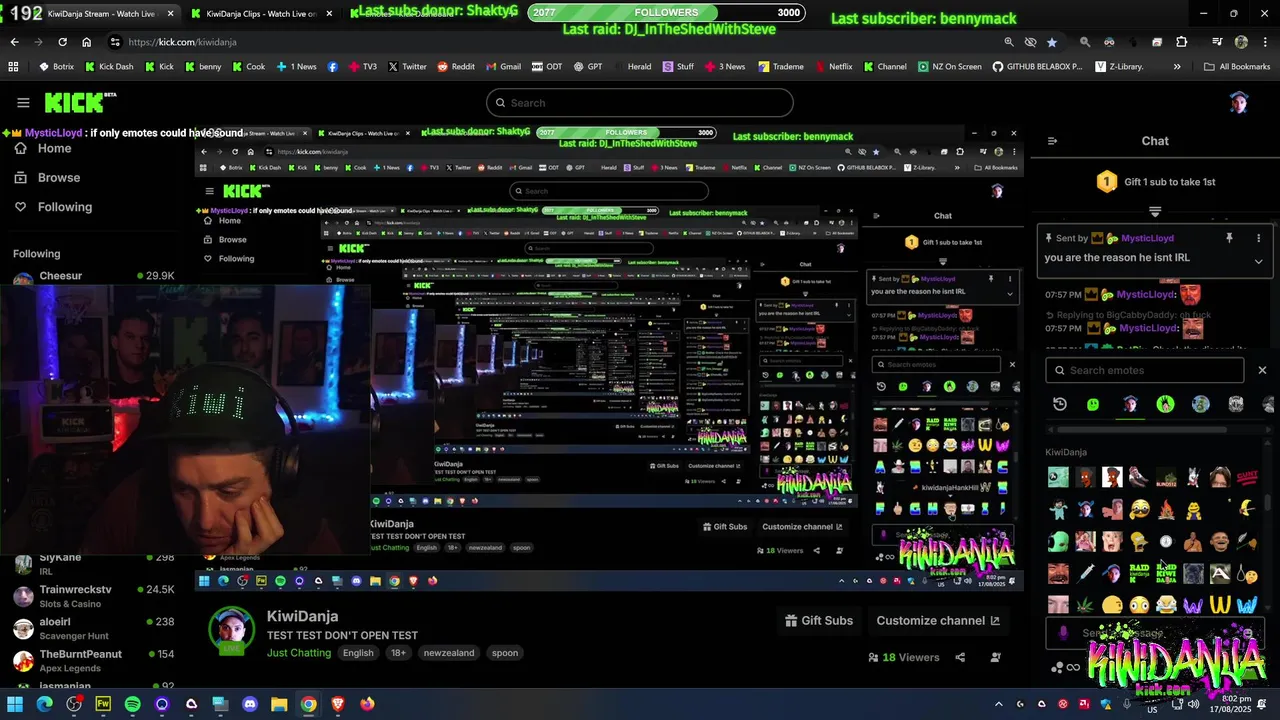Focus the Search emotes field

[x=1145, y=370]
